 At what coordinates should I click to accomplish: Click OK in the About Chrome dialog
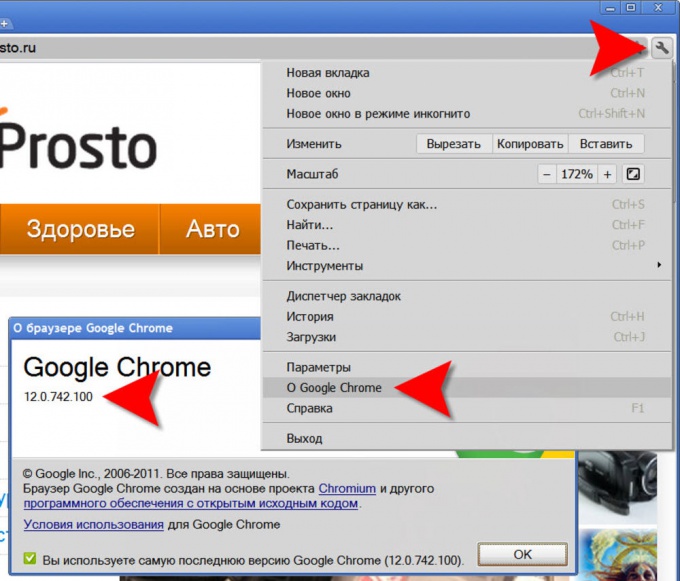pyautogui.click(x=522, y=554)
